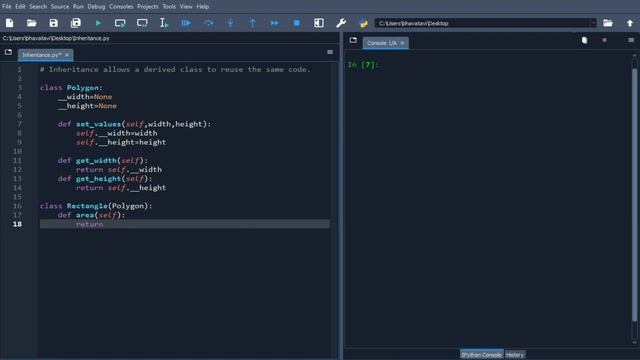
Task: Close the Console 1/A tab
Action: pyautogui.click(x=402, y=43)
